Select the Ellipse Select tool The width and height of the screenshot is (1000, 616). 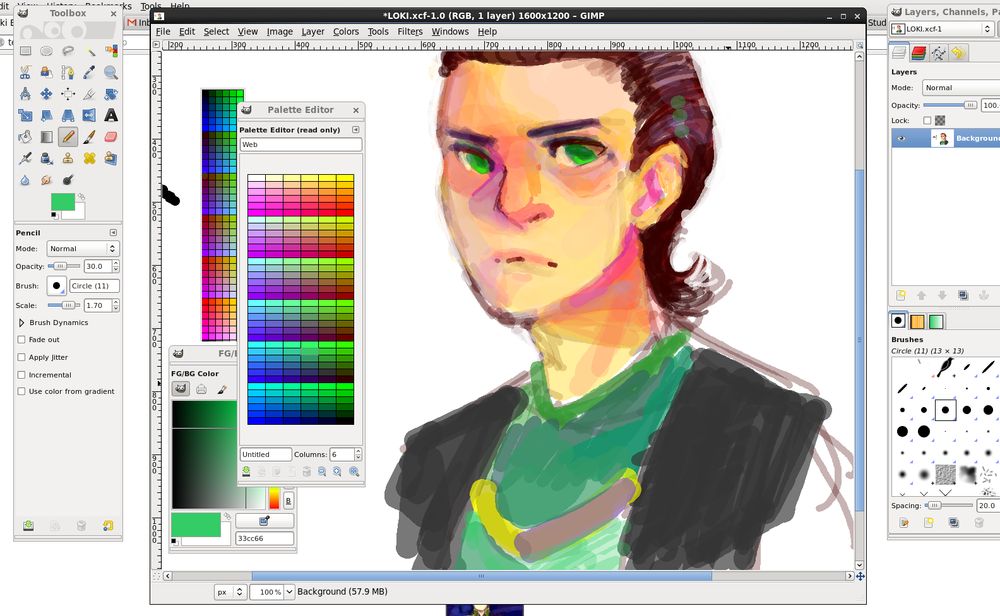click(x=47, y=51)
